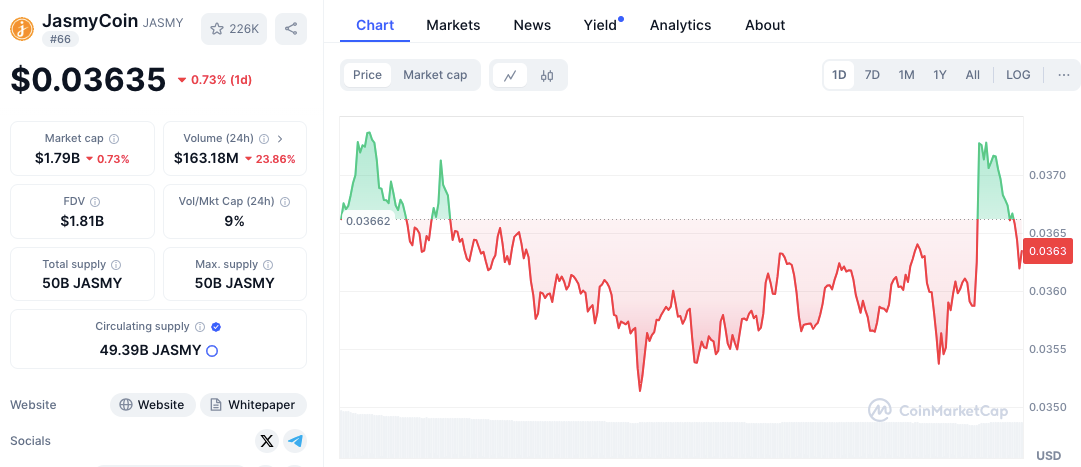Click Market cap info icon
The image size is (1081, 467).
coord(114,139)
